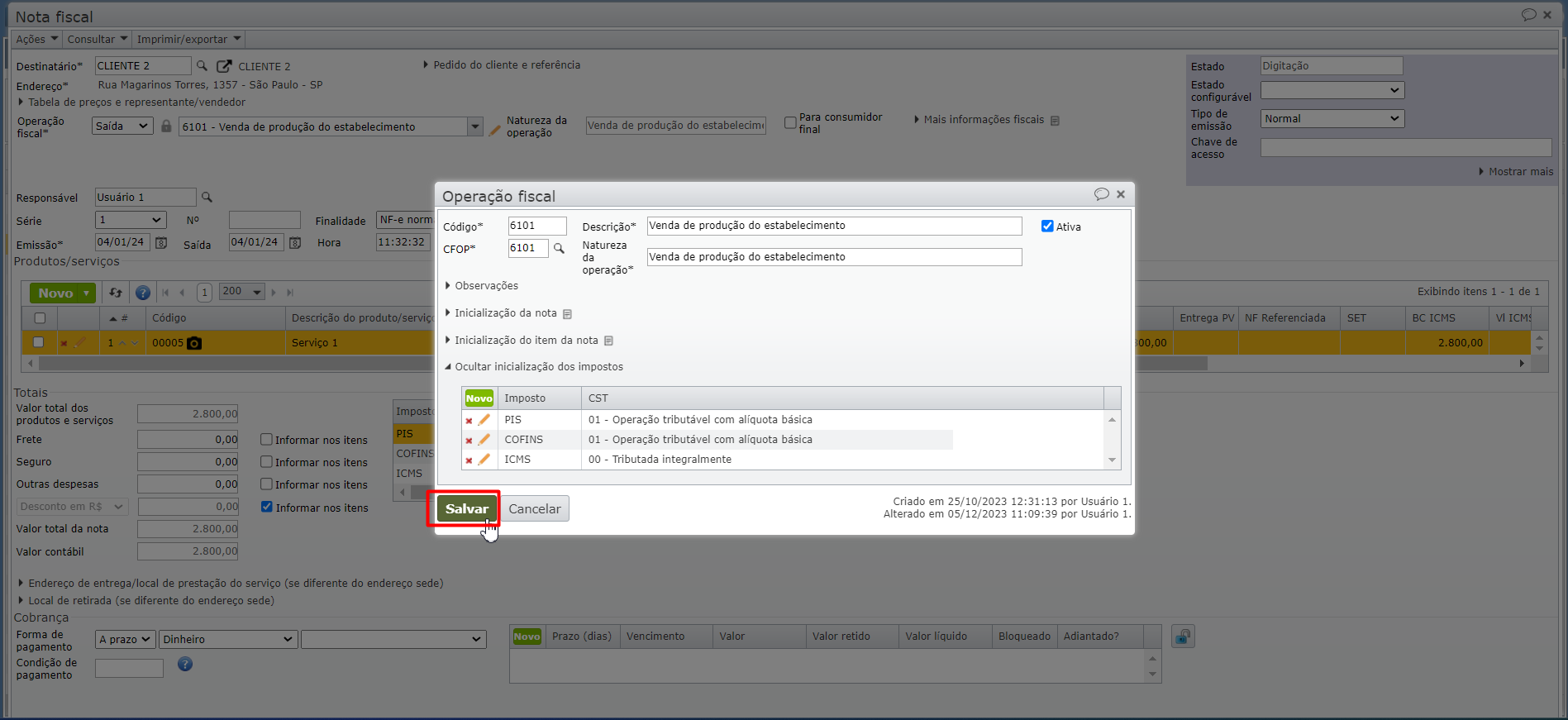Expand Mostrar mais link
The image size is (1568, 720).
pyautogui.click(x=1516, y=172)
